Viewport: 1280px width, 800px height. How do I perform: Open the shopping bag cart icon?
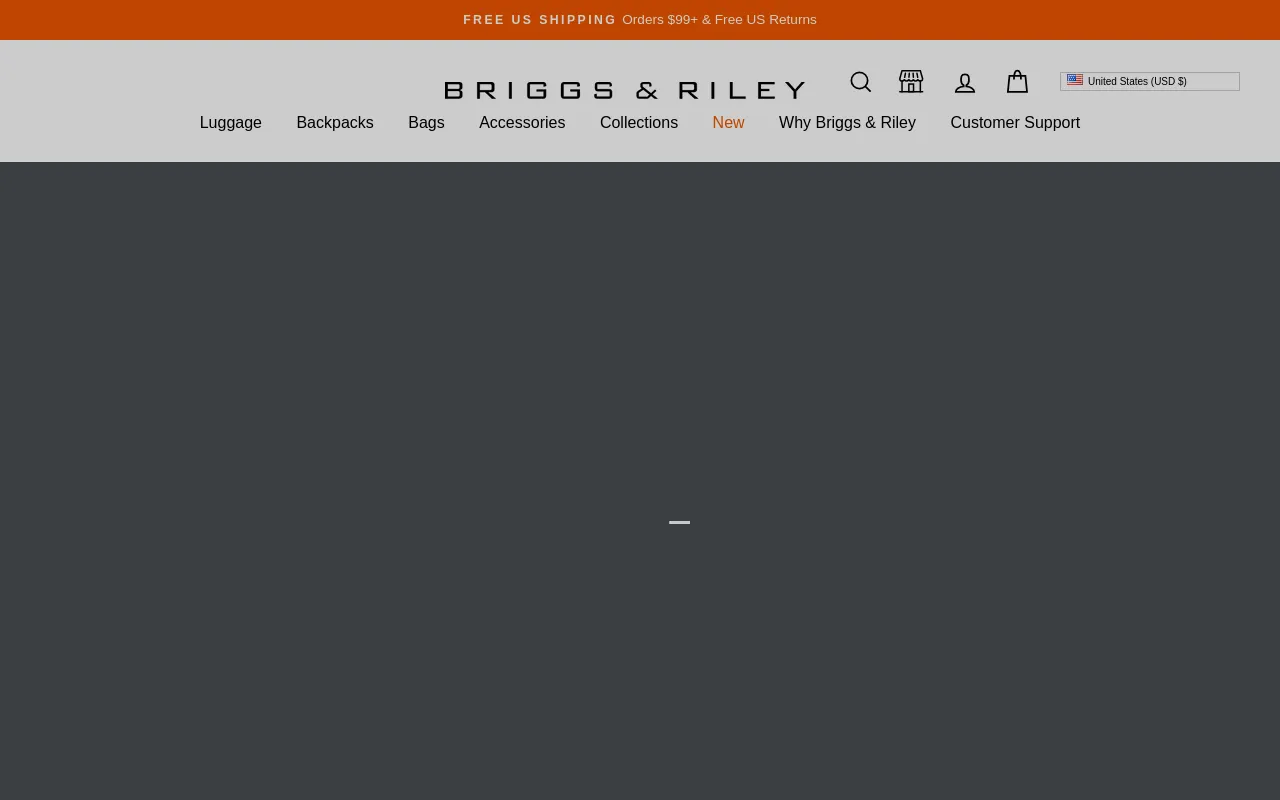(x=1017, y=82)
